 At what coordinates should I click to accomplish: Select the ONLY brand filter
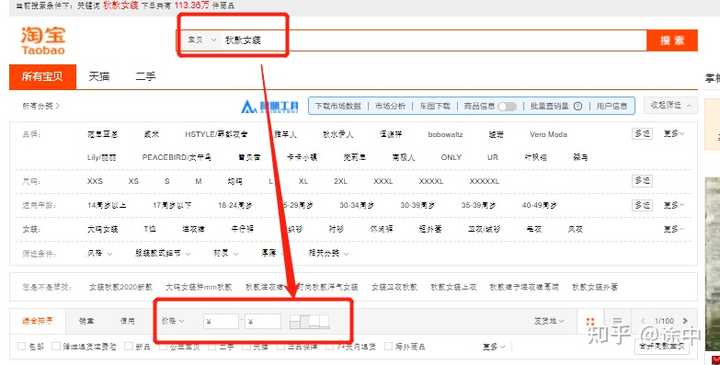(x=451, y=157)
